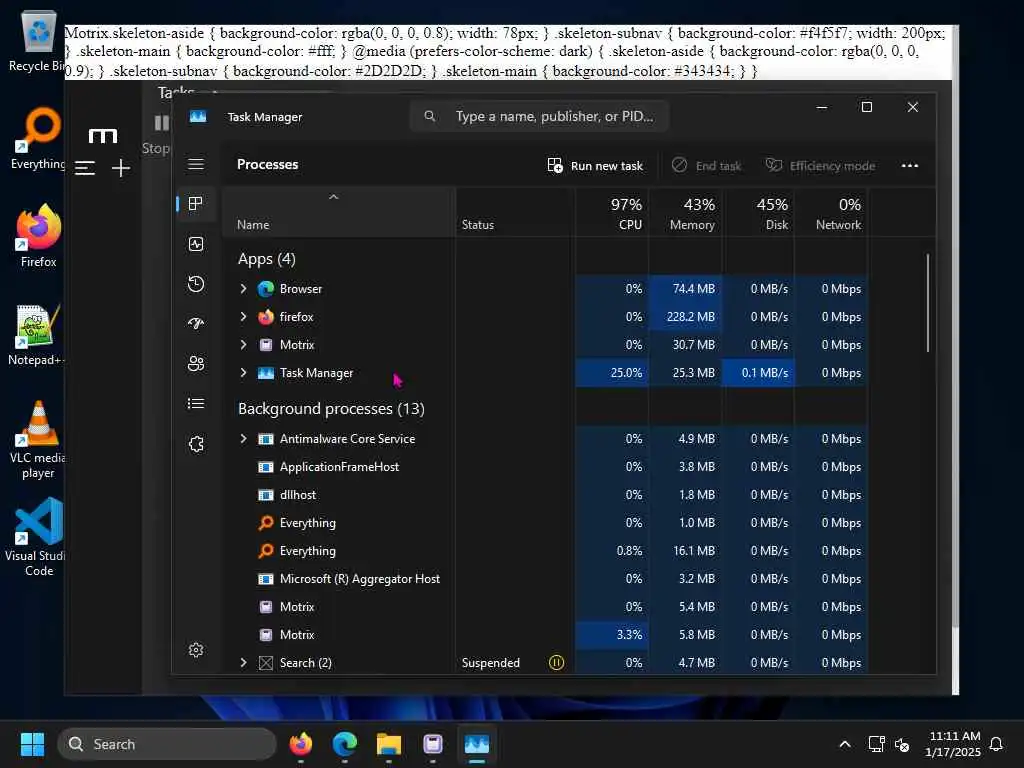Sort by CPU column header
The width and height of the screenshot is (1024, 768).
(x=612, y=214)
